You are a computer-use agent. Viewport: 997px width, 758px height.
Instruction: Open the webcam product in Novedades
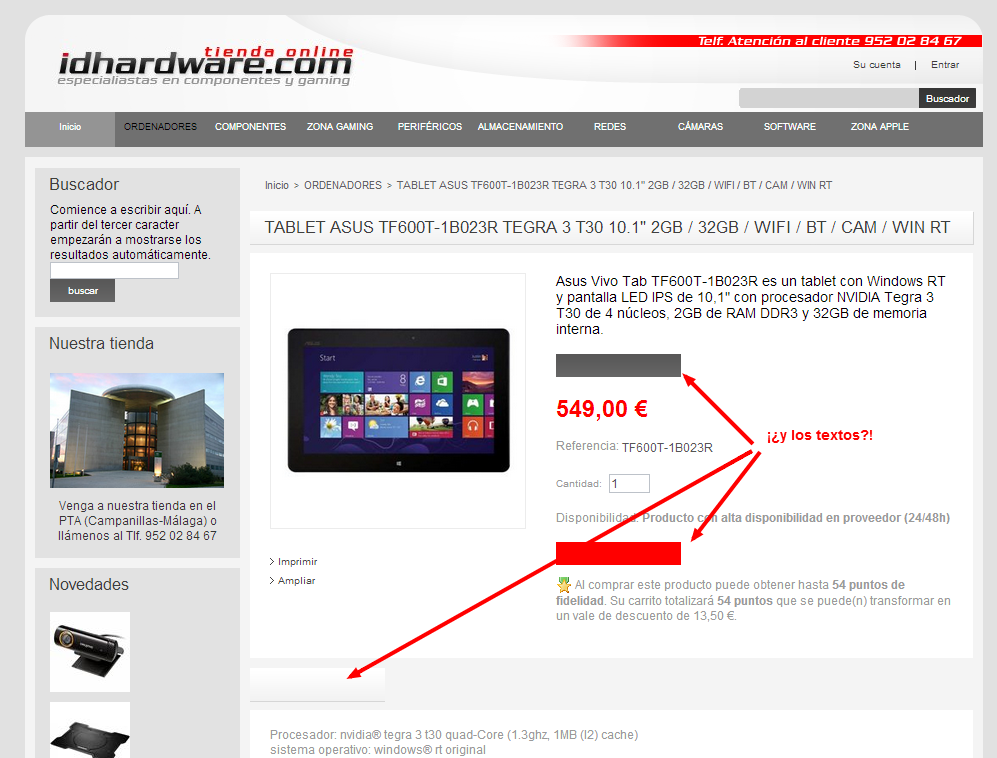coord(90,652)
